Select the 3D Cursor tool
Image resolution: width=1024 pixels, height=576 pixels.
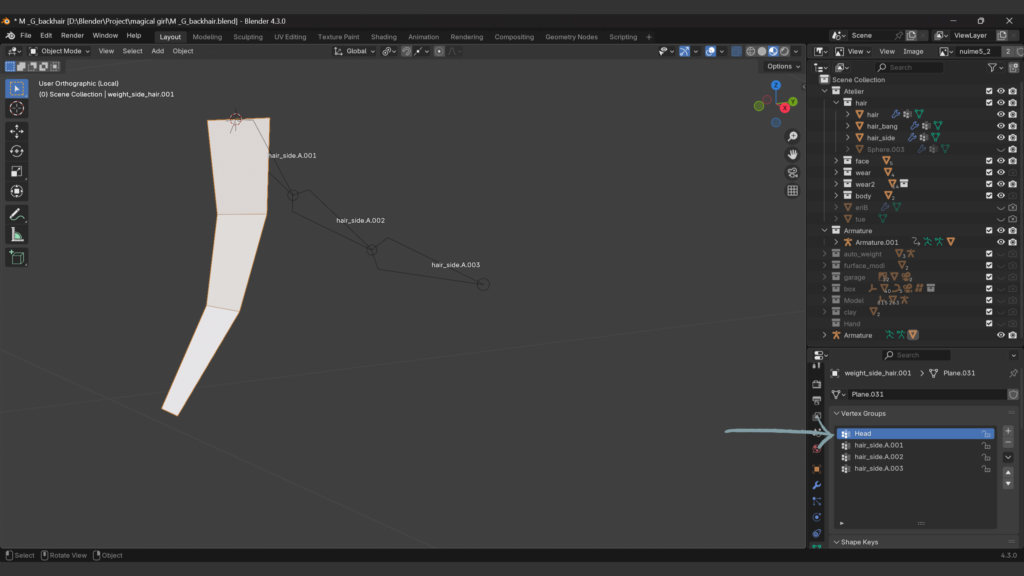(x=17, y=108)
